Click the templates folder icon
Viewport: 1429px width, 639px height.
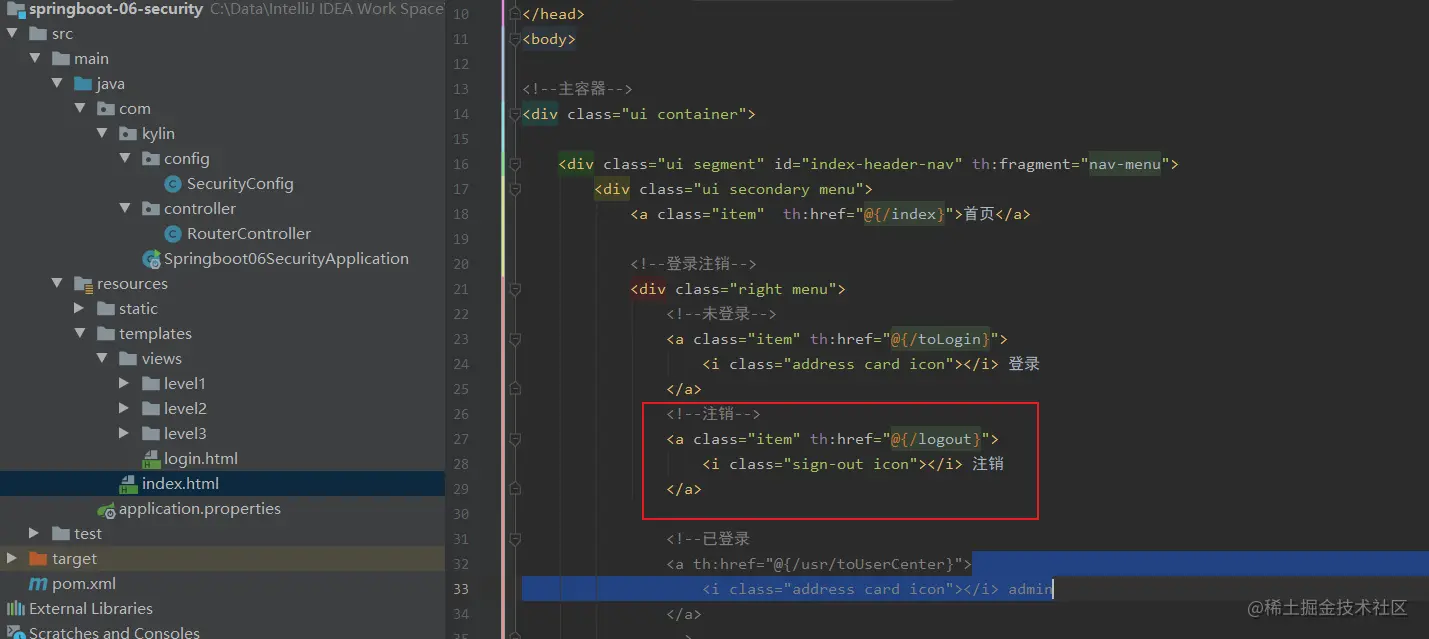(x=106, y=334)
